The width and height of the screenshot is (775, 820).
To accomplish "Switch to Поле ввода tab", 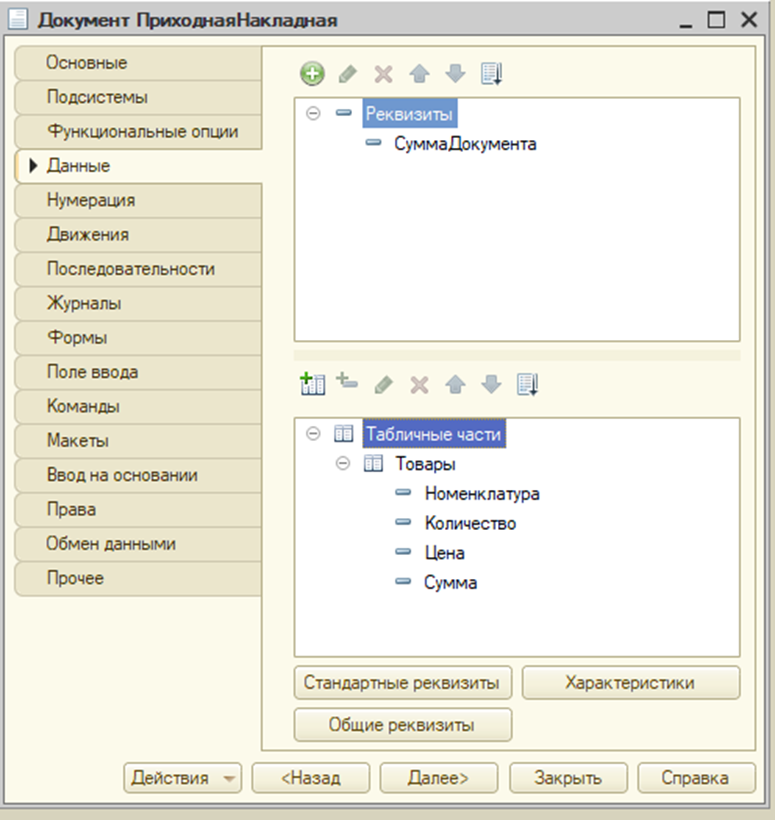I will click(139, 372).
